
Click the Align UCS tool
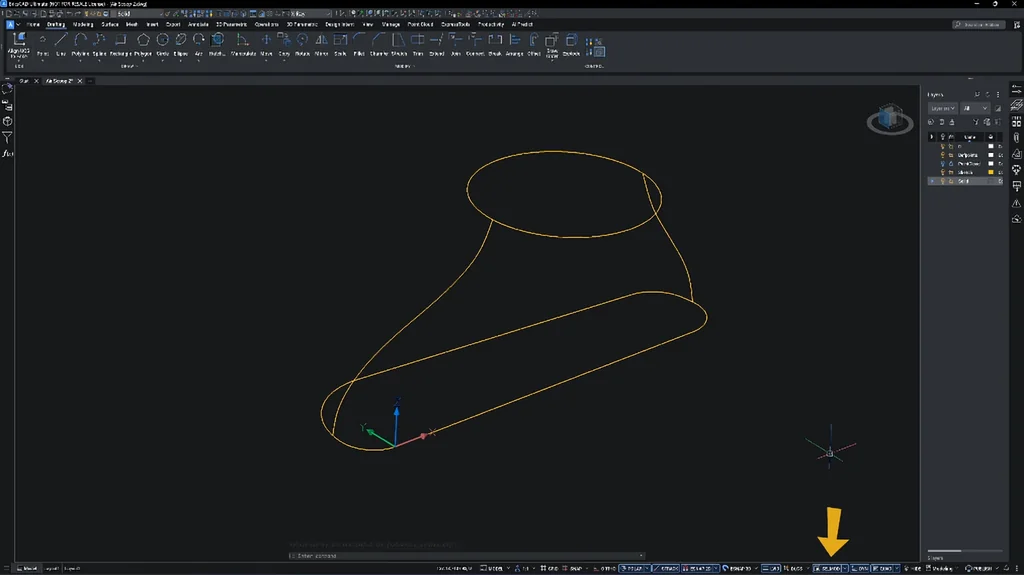[x=19, y=44]
